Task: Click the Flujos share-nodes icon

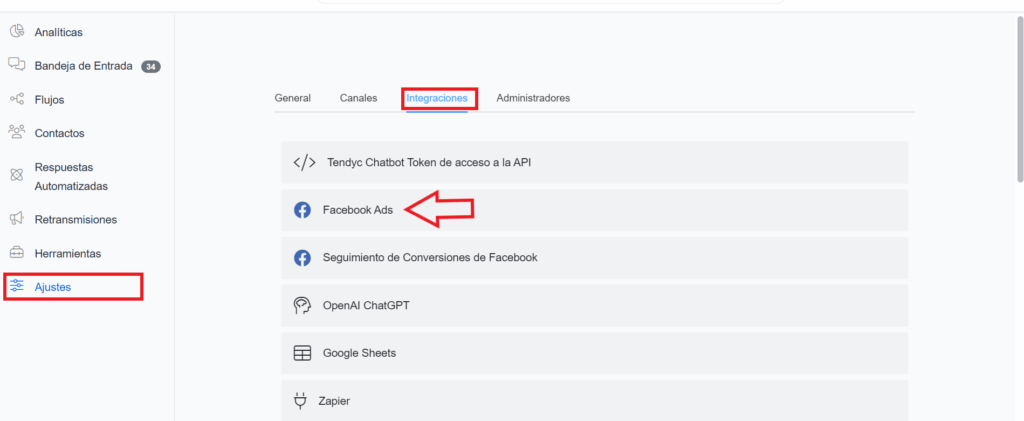Action: tap(16, 100)
